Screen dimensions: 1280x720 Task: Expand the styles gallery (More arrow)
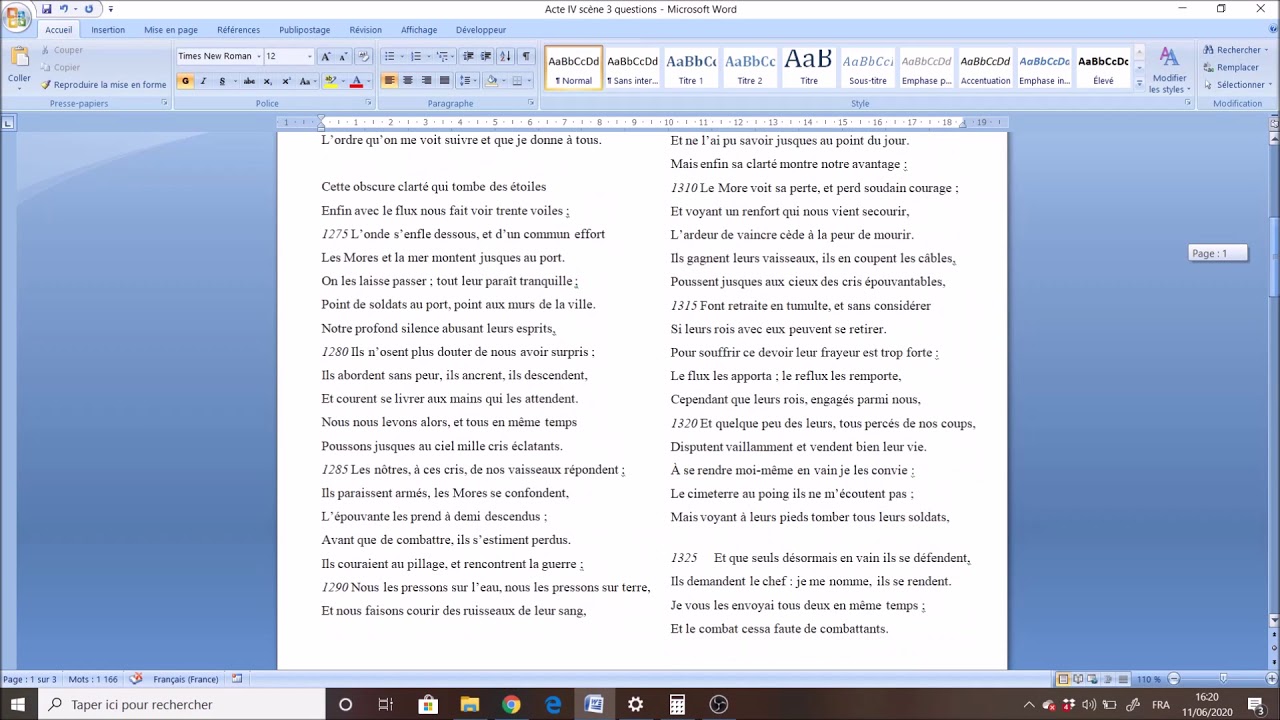click(1139, 83)
